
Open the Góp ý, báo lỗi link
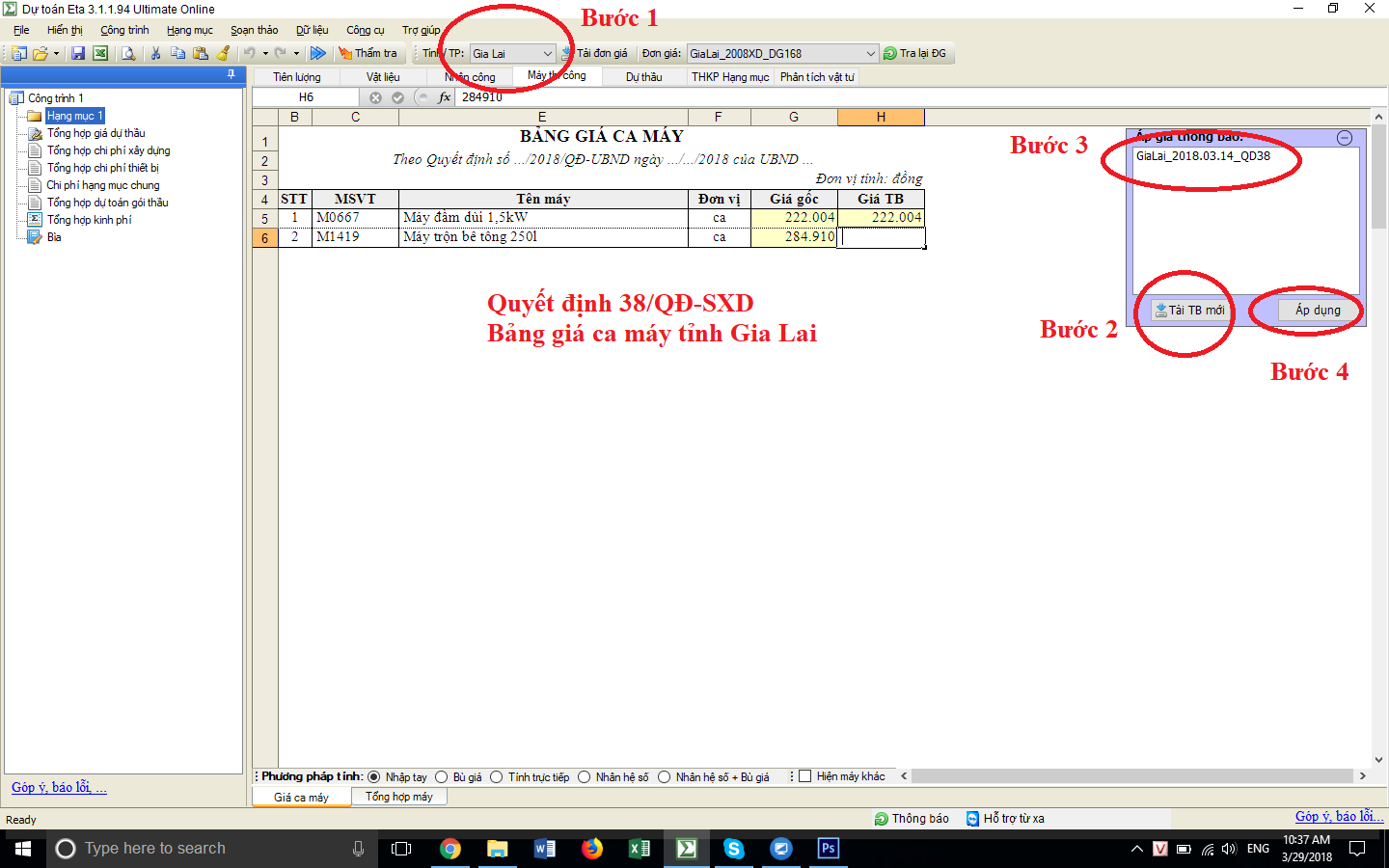[x=59, y=787]
